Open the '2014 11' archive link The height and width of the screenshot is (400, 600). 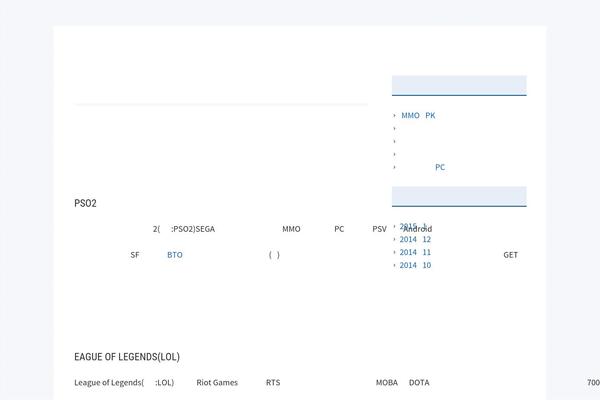[415, 252]
